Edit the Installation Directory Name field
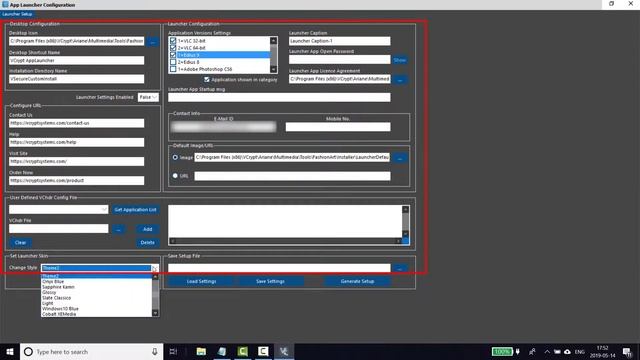 pyautogui.click(x=76, y=79)
